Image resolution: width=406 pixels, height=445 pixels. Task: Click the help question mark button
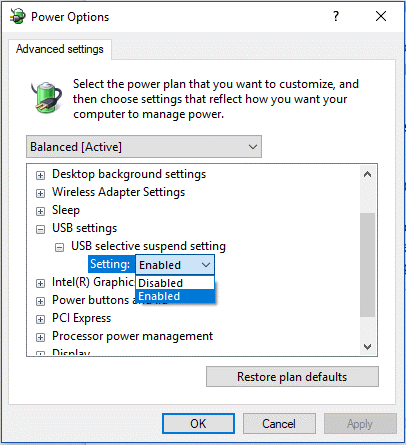coord(336,16)
